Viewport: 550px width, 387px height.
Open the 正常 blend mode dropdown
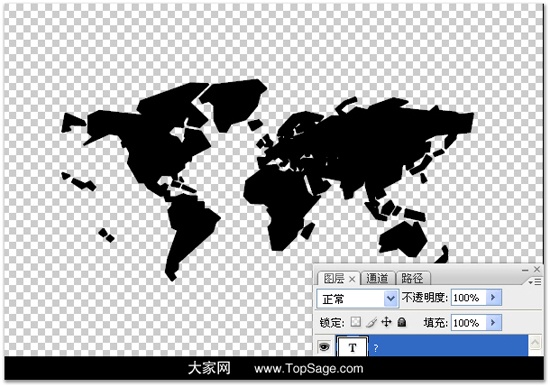pyautogui.click(x=357, y=299)
